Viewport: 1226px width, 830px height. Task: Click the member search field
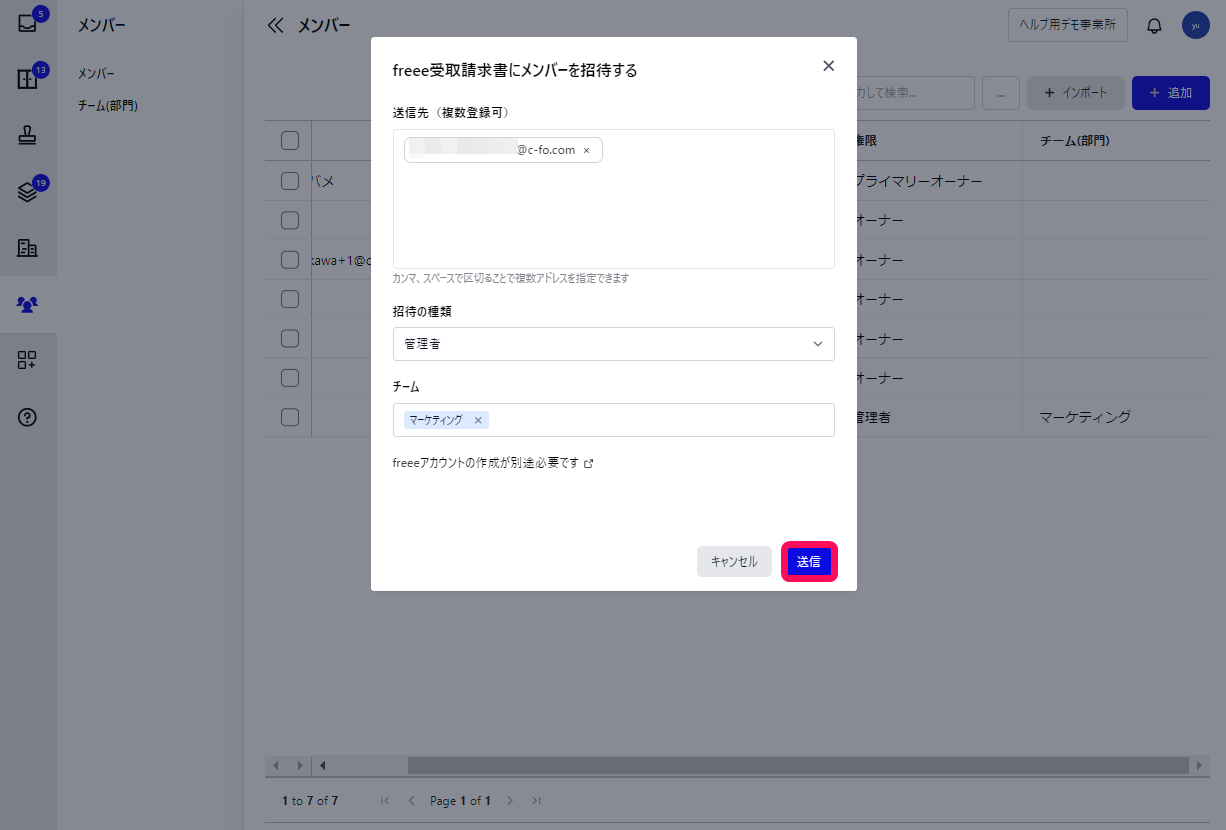(915, 93)
